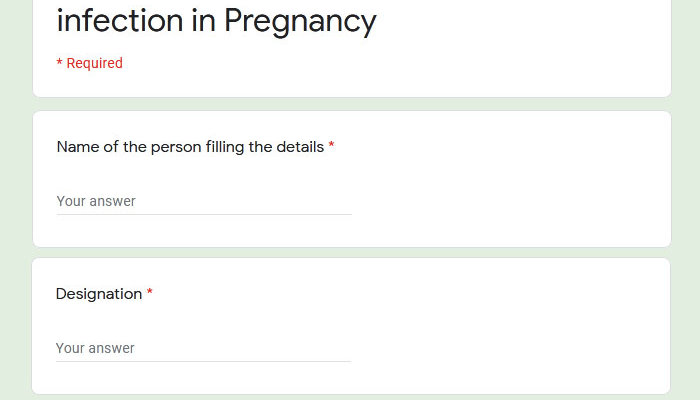Click the Designation answer input field
This screenshot has height=400, width=700.
pos(204,348)
